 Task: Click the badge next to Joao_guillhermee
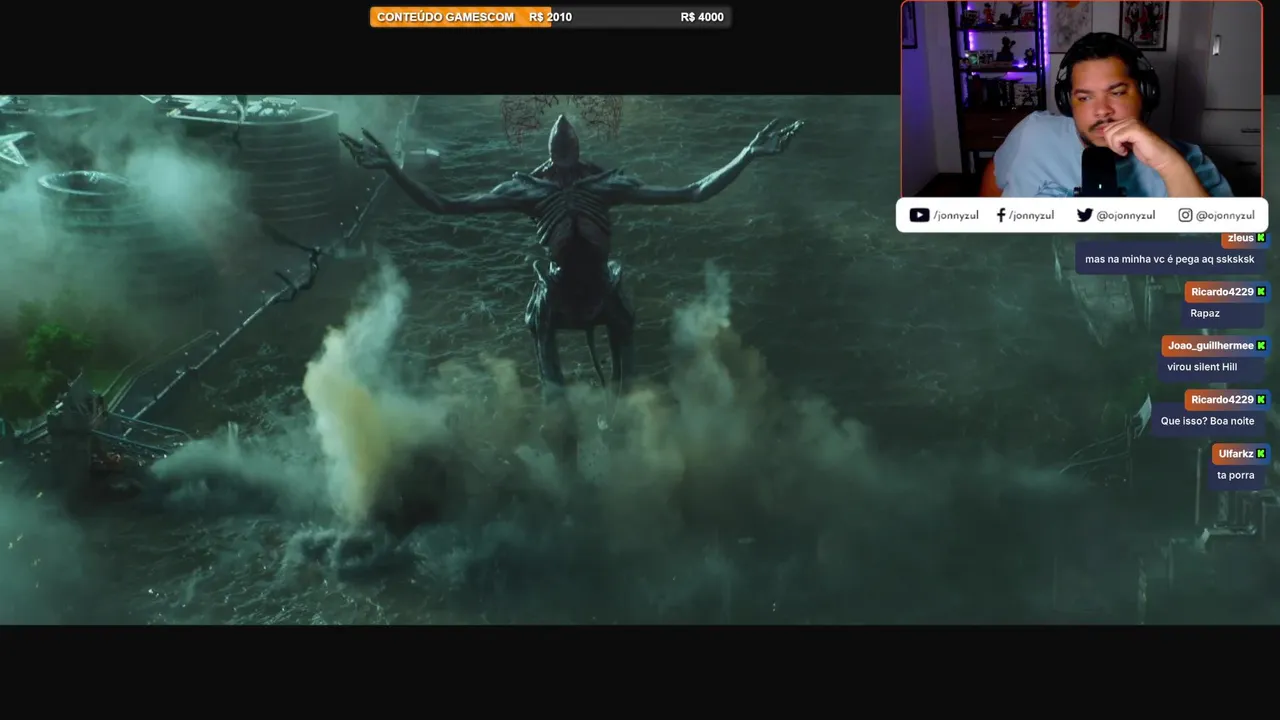click(1261, 346)
